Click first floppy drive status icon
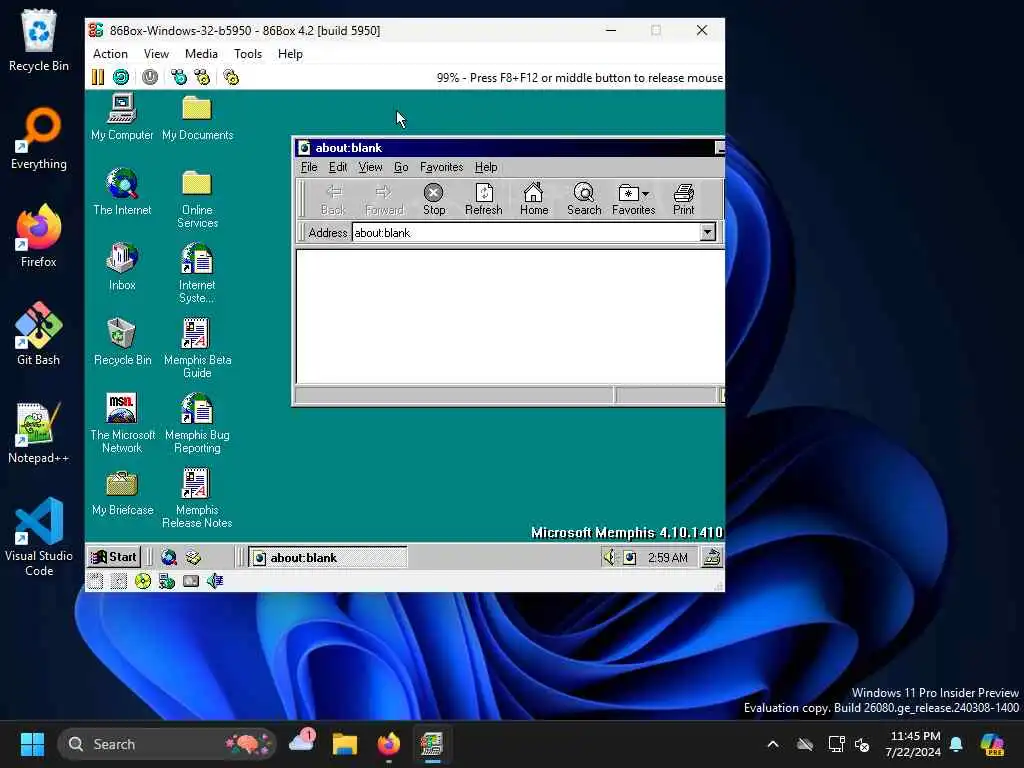The height and width of the screenshot is (768, 1024). [x=95, y=581]
